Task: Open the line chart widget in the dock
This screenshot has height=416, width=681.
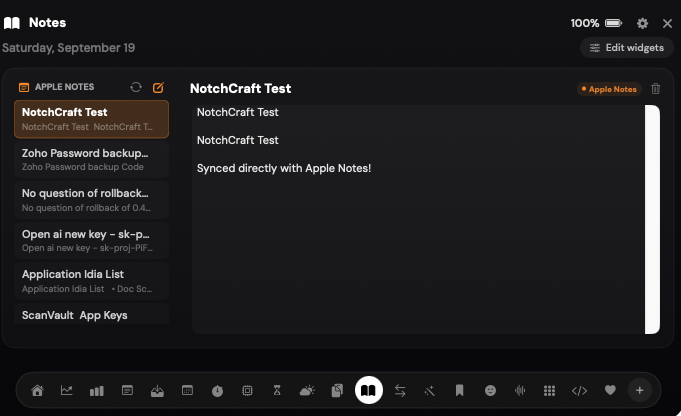Action: tap(66, 390)
